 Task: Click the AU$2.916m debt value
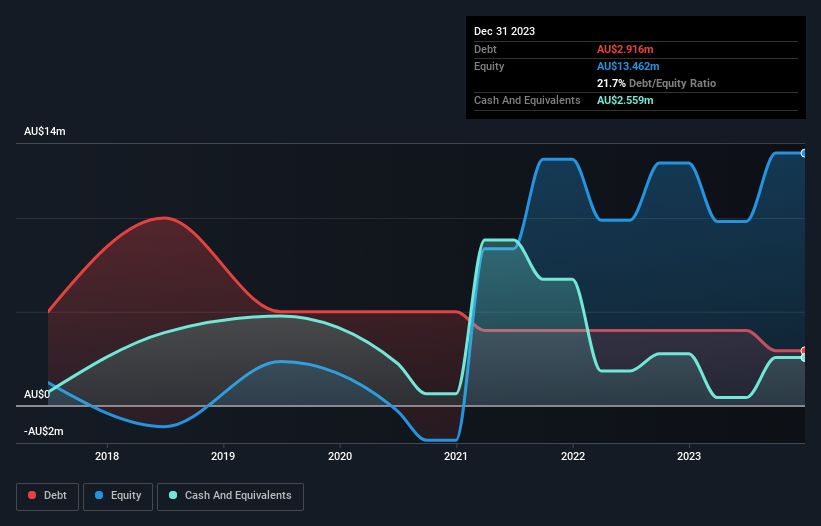(625, 49)
